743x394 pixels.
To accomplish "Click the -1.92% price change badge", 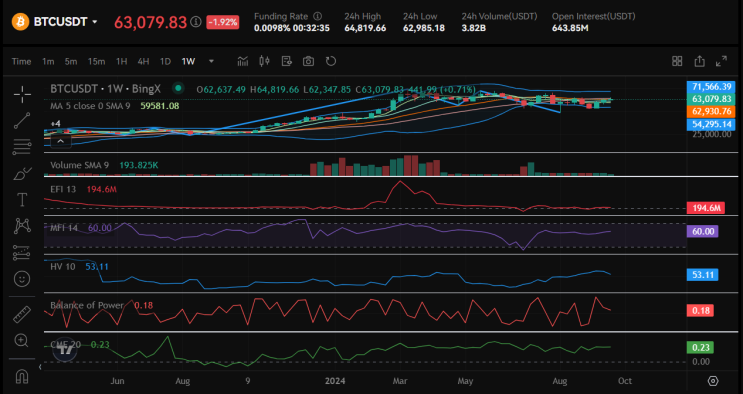I will coord(223,22).
